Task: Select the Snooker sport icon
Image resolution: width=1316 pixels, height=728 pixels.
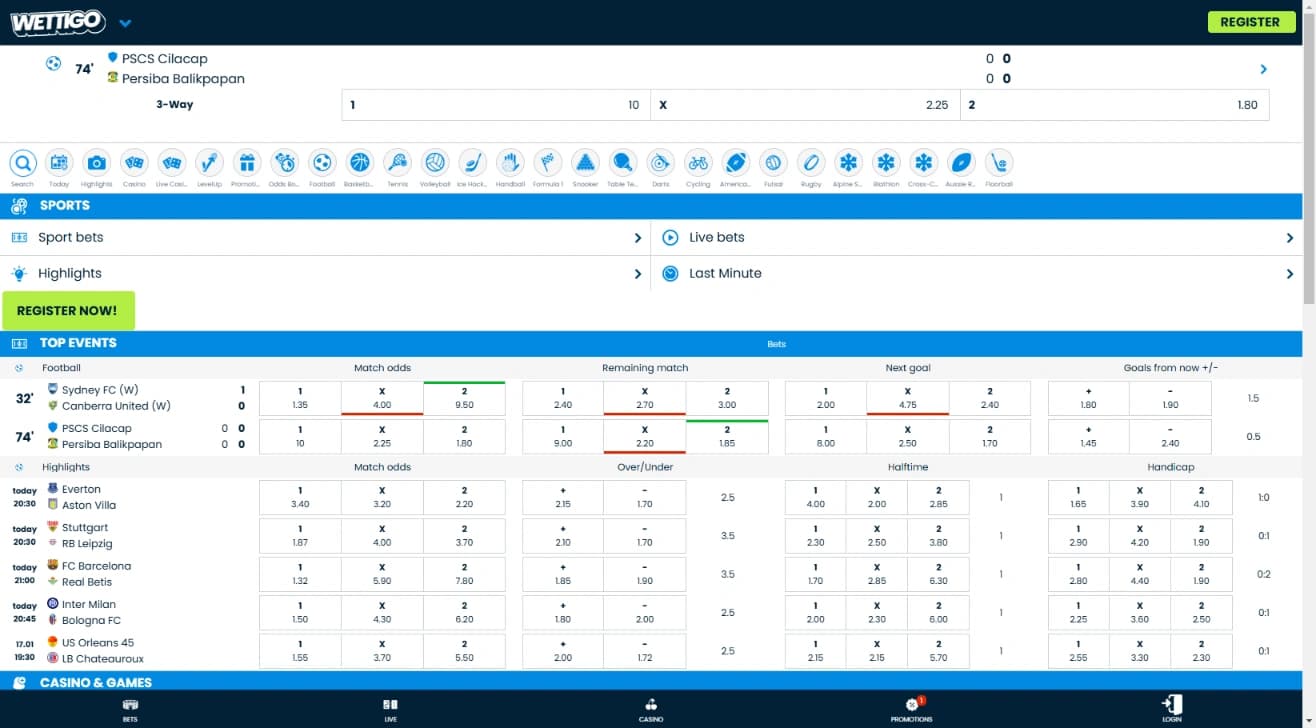Action: pos(585,163)
